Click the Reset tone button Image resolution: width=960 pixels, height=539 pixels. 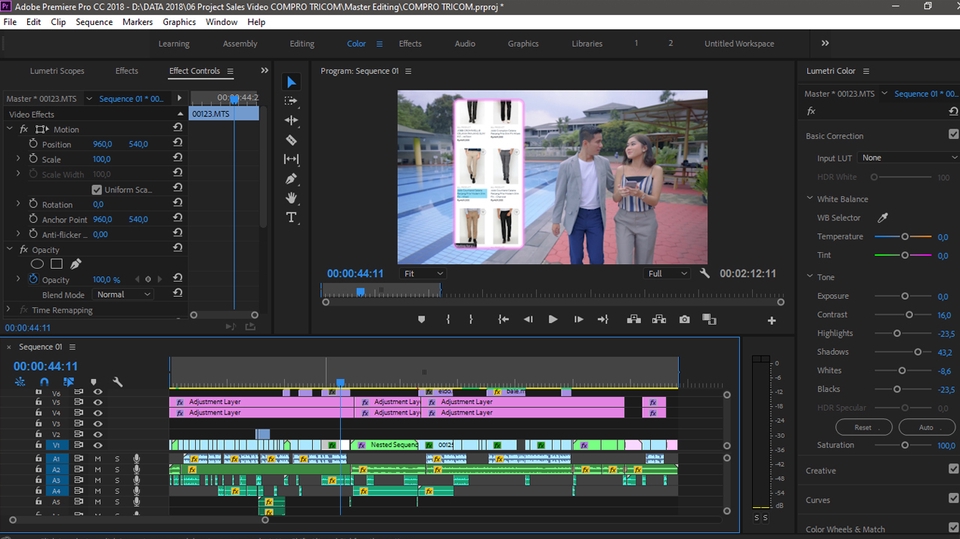pos(864,427)
